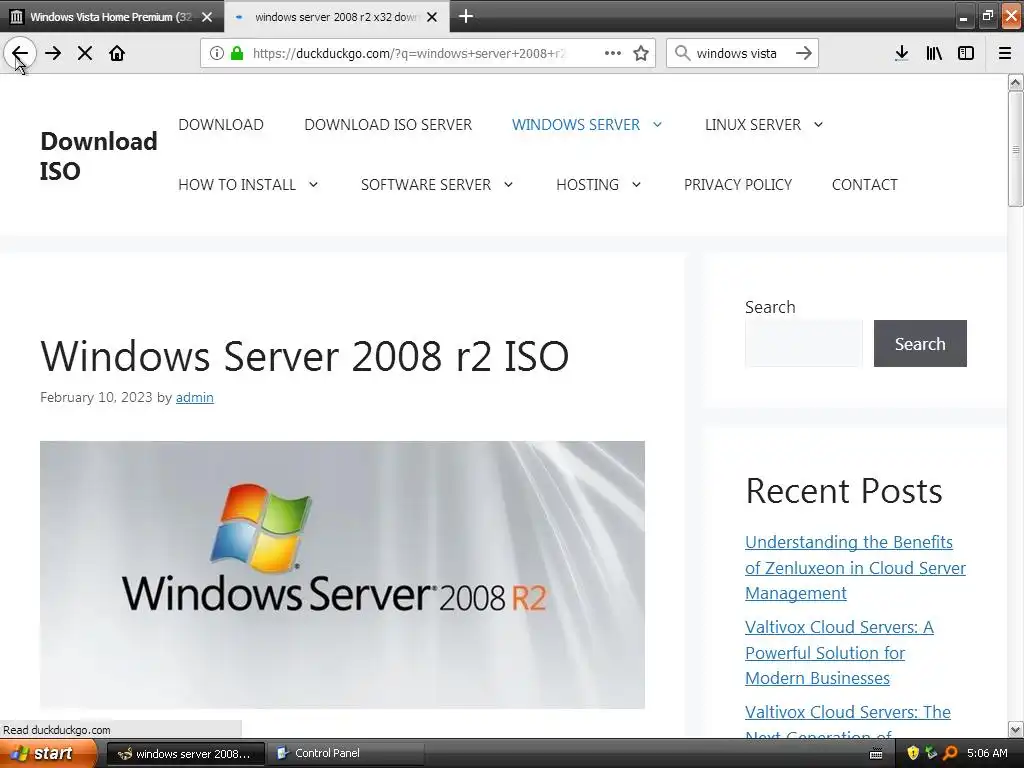Open page actions three-dots menu

pos(613,54)
